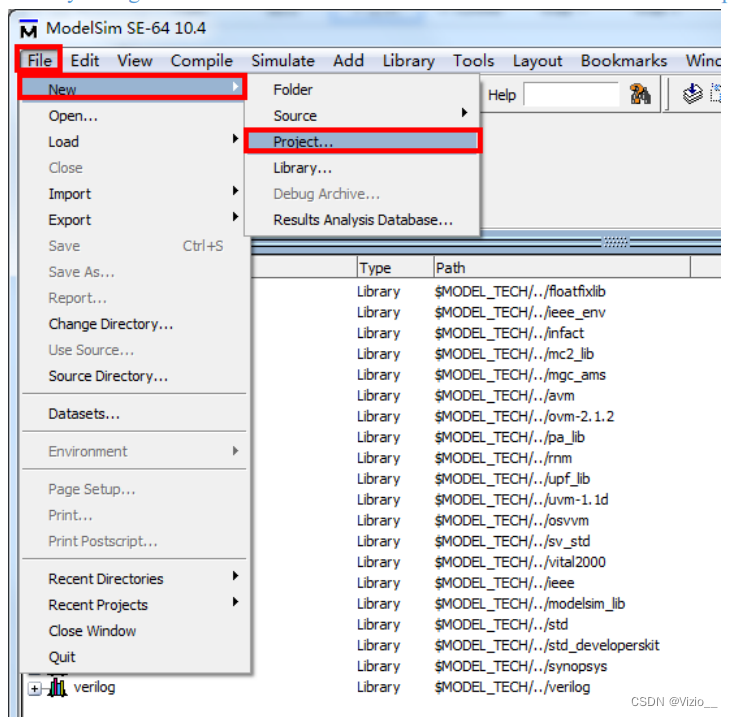Viewport: 733px width, 717px height.
Task: Expand Recent Directories submenu
Action: pos(132,579)
